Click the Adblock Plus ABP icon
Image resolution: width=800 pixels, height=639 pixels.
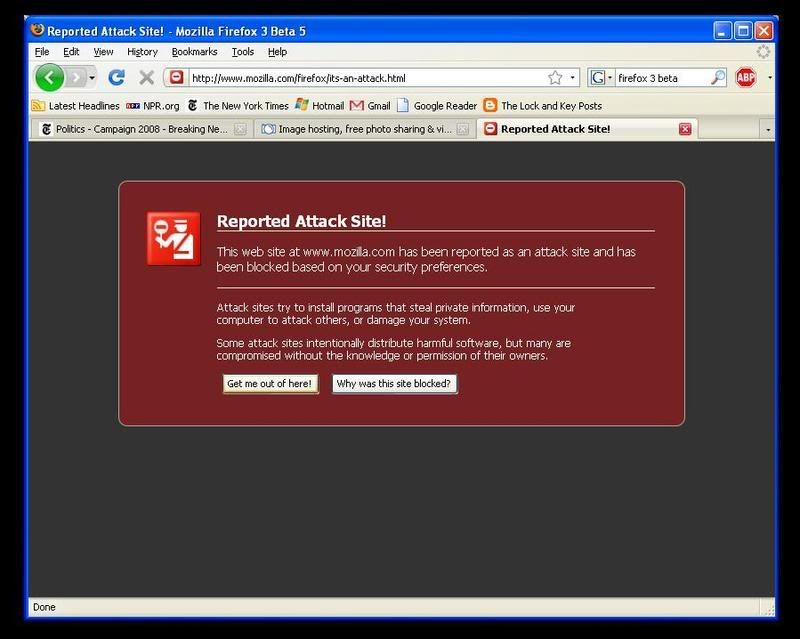(x=746, y=77)
